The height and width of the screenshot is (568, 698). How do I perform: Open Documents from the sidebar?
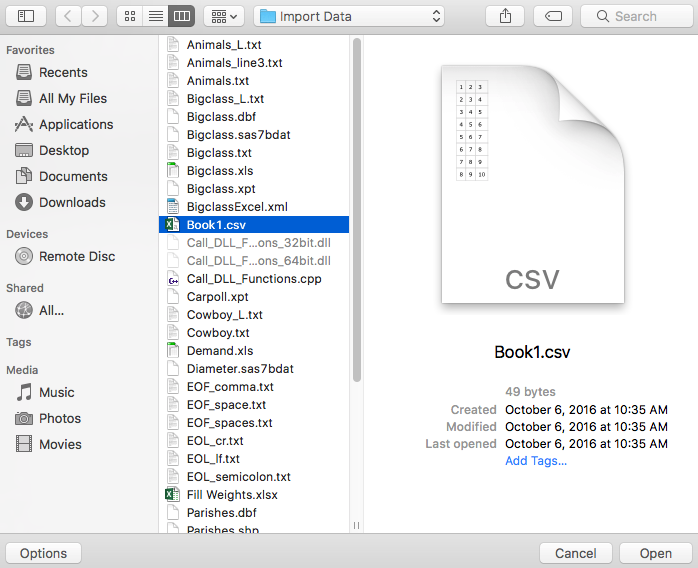click(61, 176)
